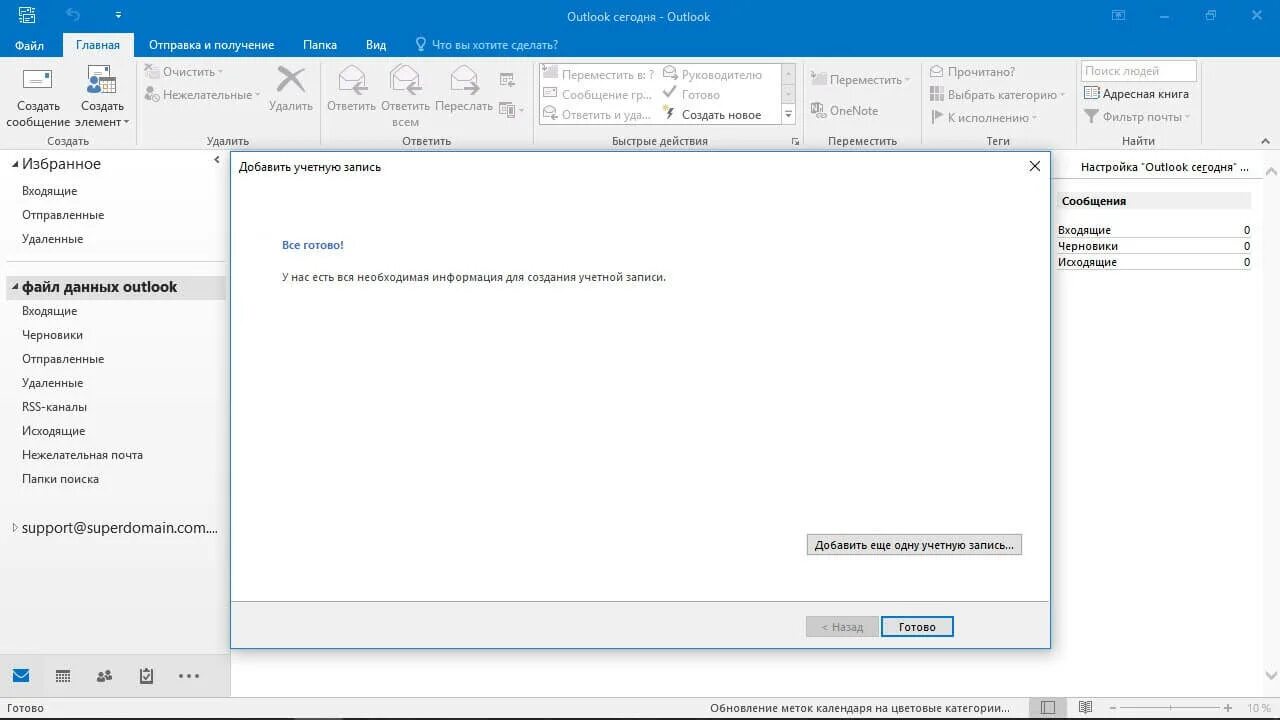Click the zoom out minus icon
Image resolution: width=1280 pixels, height=720 pixels.
pyautogui.click(x=1112, y=708)
